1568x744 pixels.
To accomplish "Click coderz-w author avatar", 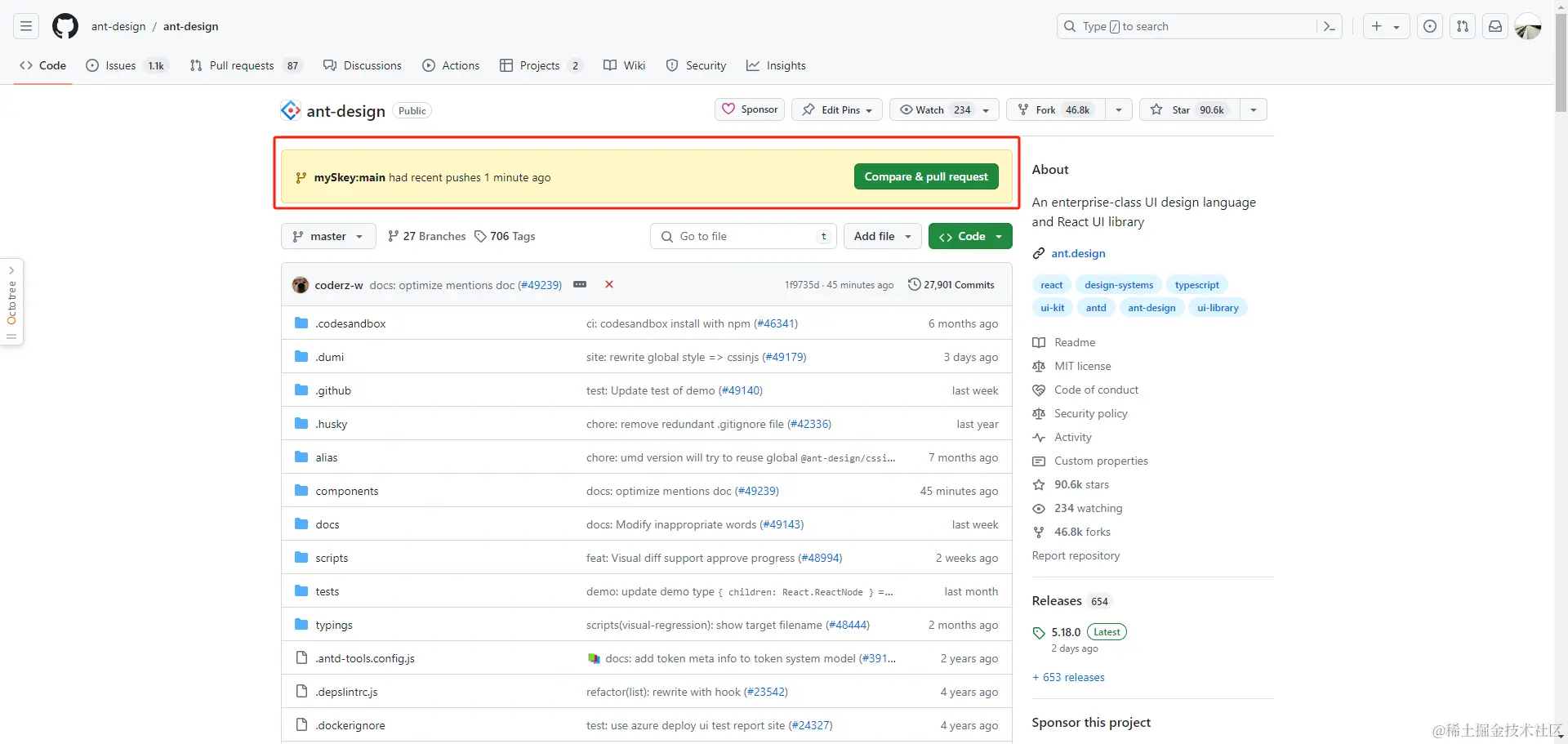I will pos(301,284).
